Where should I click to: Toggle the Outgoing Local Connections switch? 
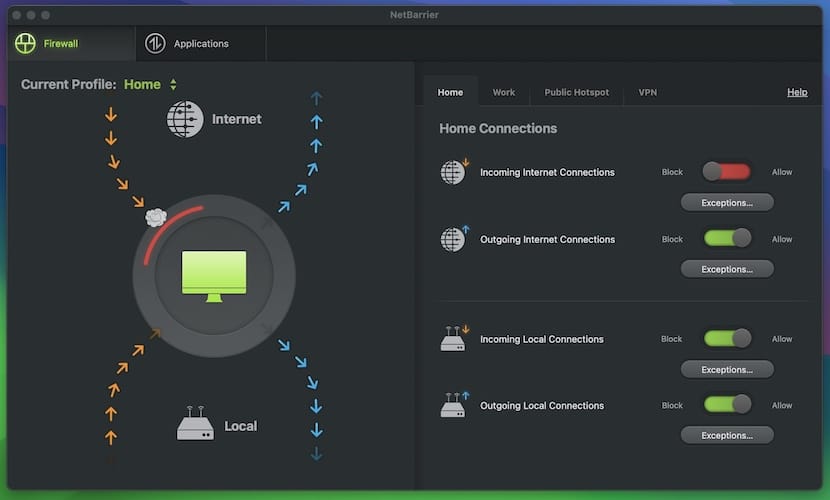coord(726,405)
